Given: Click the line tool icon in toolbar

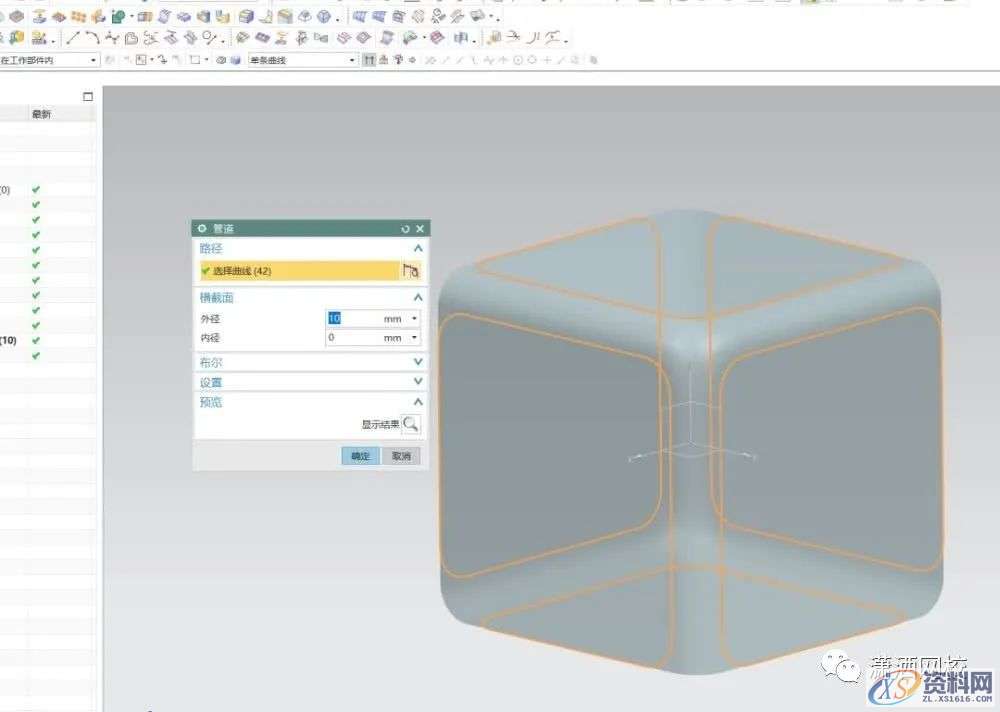Looking at the screenshot, I should 73,38.
